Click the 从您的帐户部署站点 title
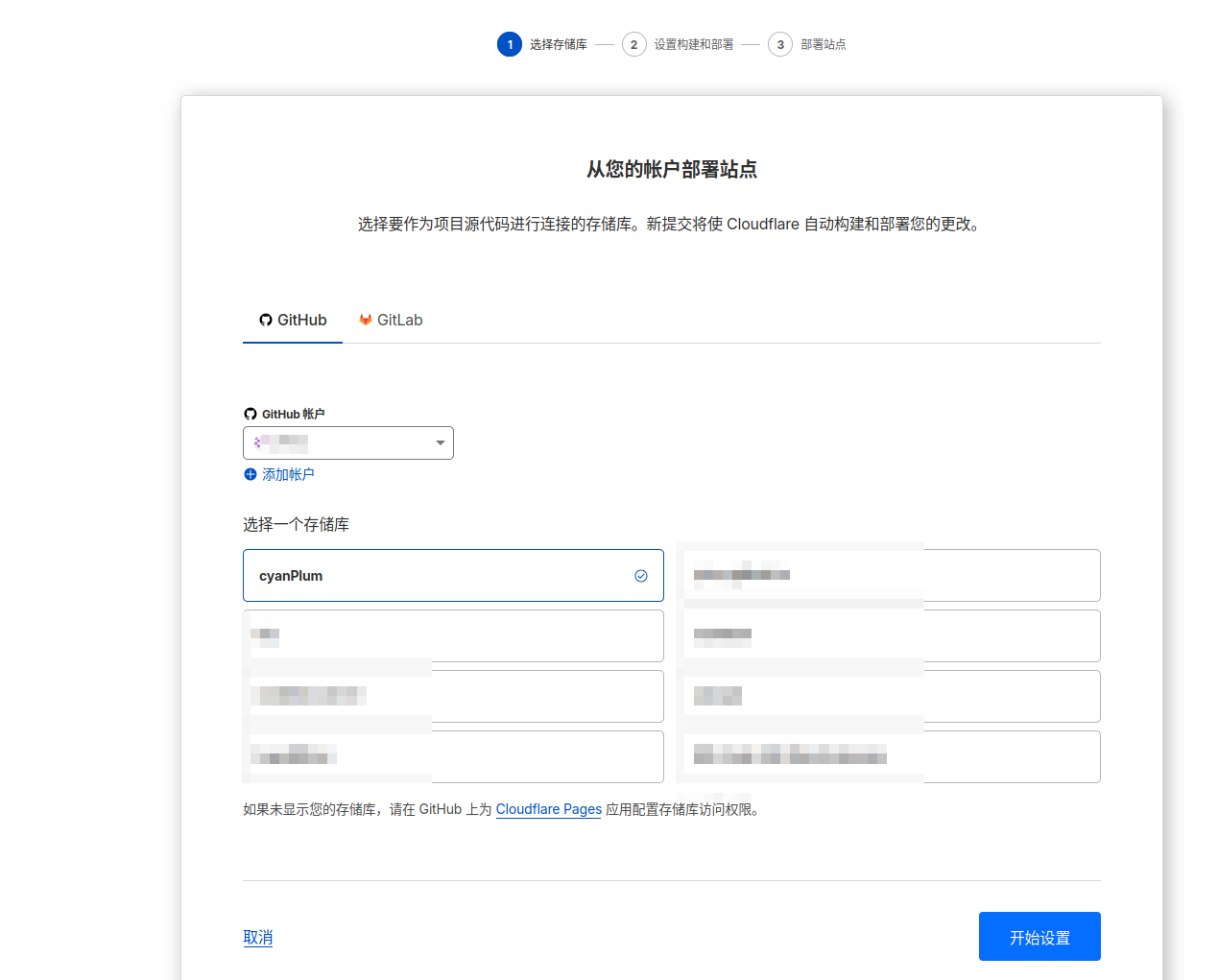 pos(672,169)
